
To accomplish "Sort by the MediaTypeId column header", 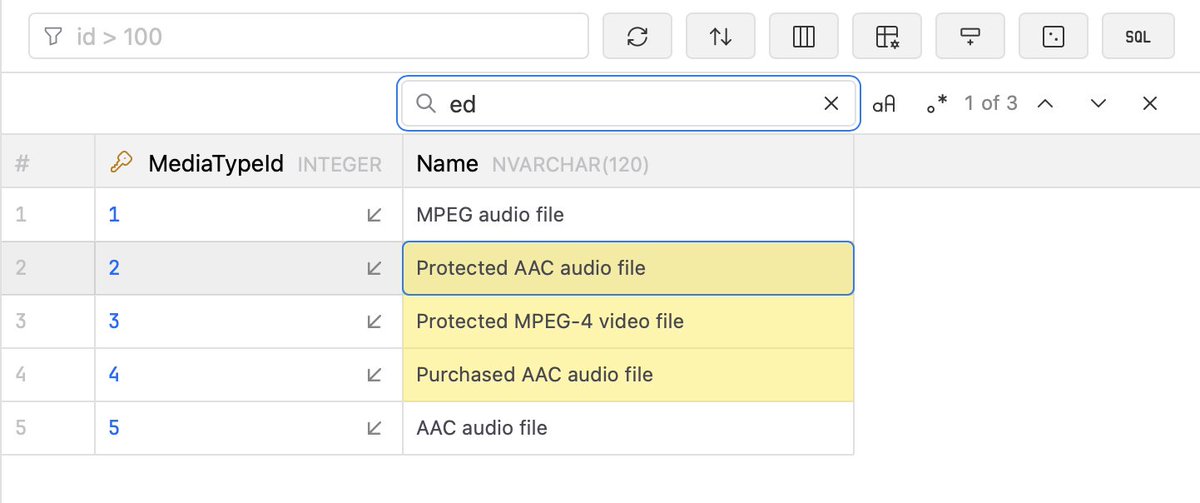I will coord(215,164).
